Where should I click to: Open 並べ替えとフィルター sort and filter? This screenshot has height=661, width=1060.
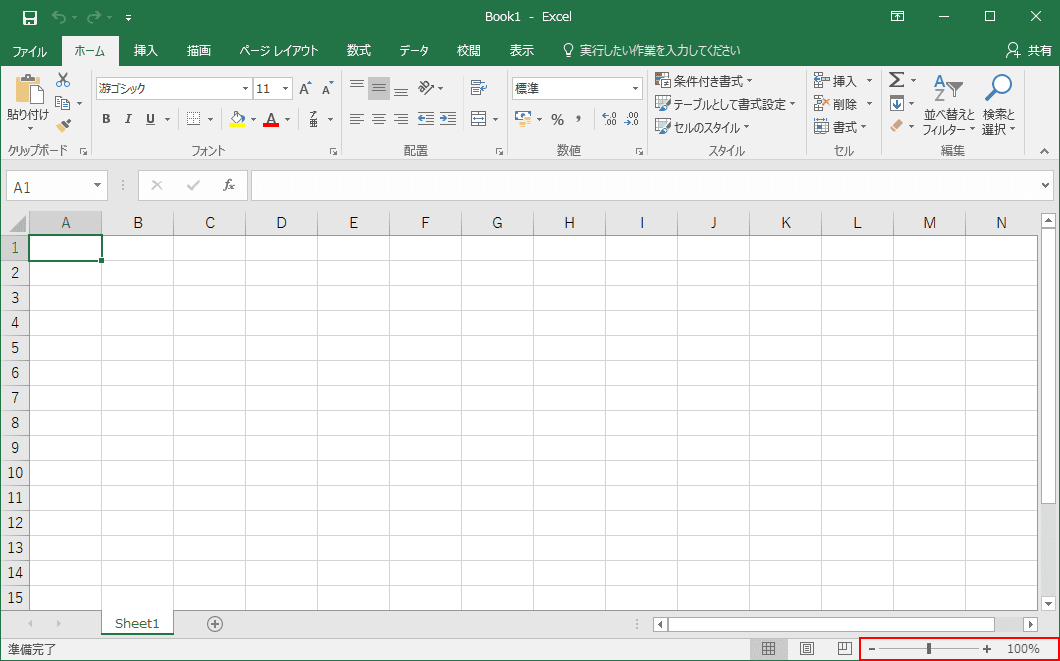949,105
